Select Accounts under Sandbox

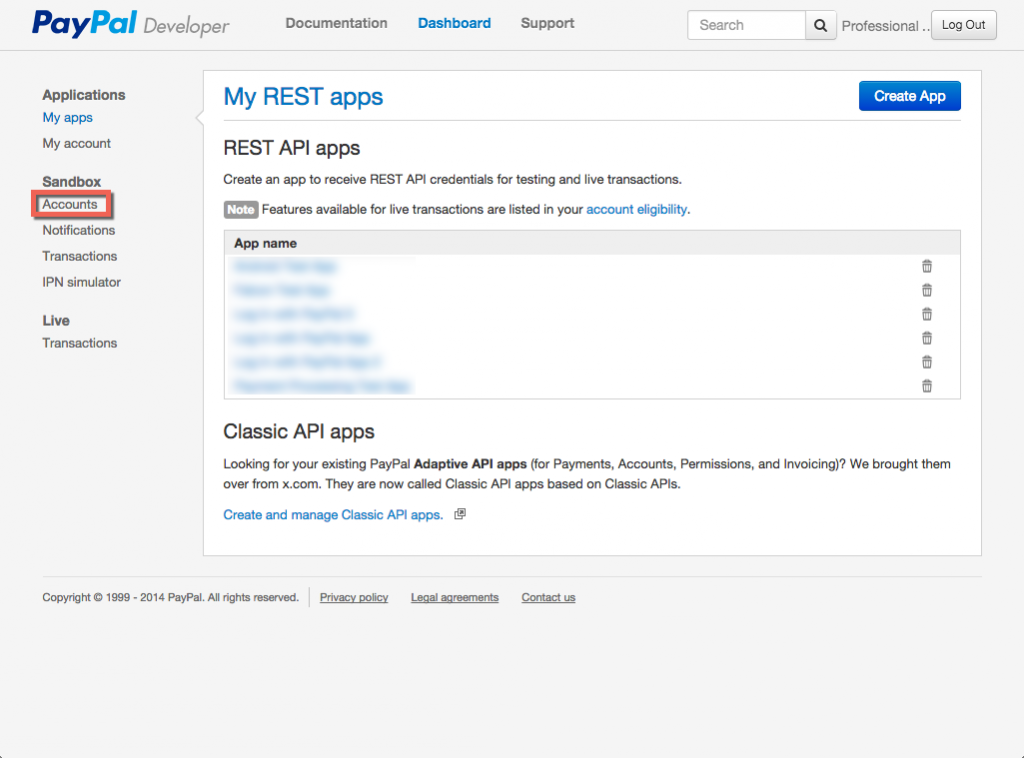(70, 204)
